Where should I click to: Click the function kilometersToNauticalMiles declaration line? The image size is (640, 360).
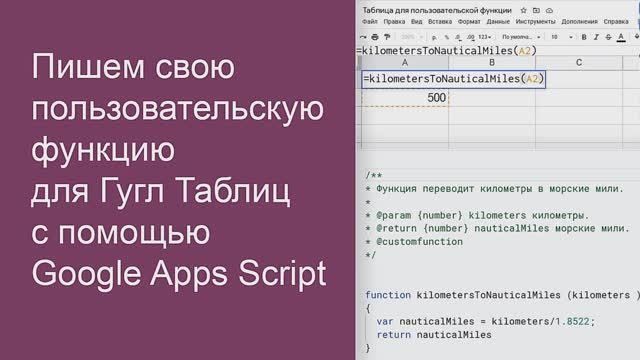point(502,295)
